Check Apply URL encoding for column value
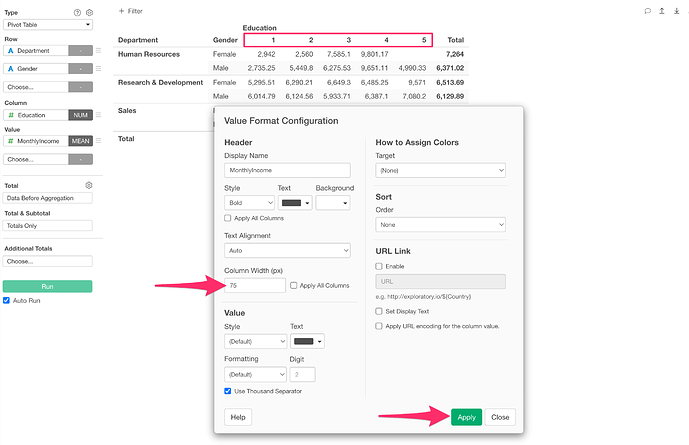 (379, 326)
